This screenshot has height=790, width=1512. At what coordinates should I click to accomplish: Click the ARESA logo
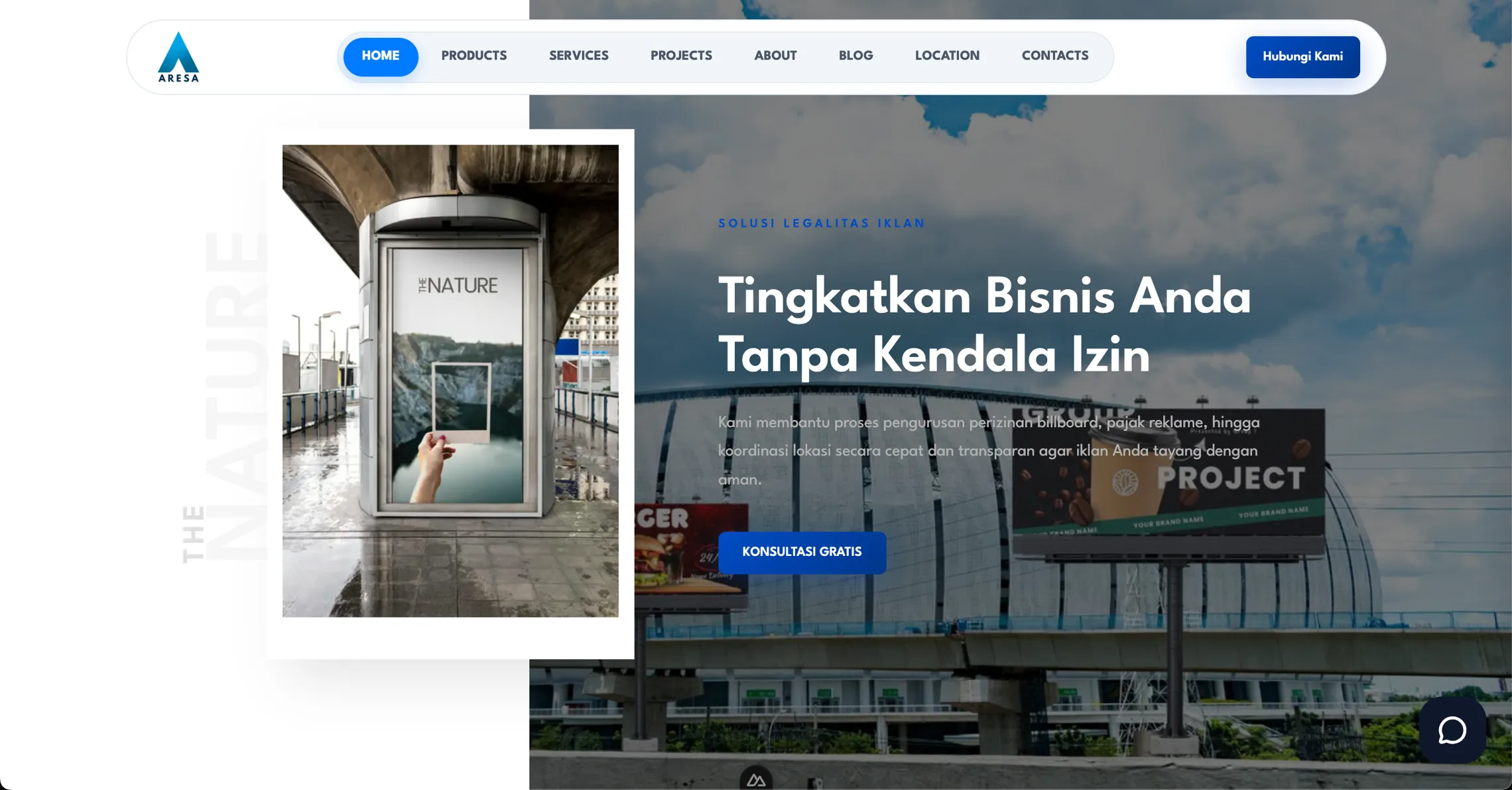(x=178, y=57)
